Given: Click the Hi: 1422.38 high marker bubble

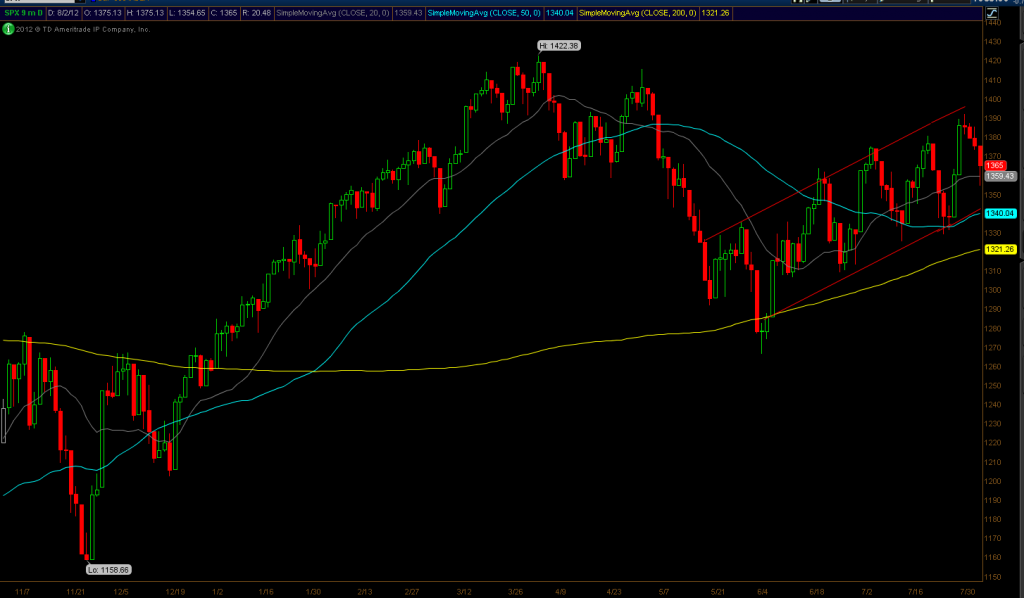Looking at the screenshot, I should 559,46.
